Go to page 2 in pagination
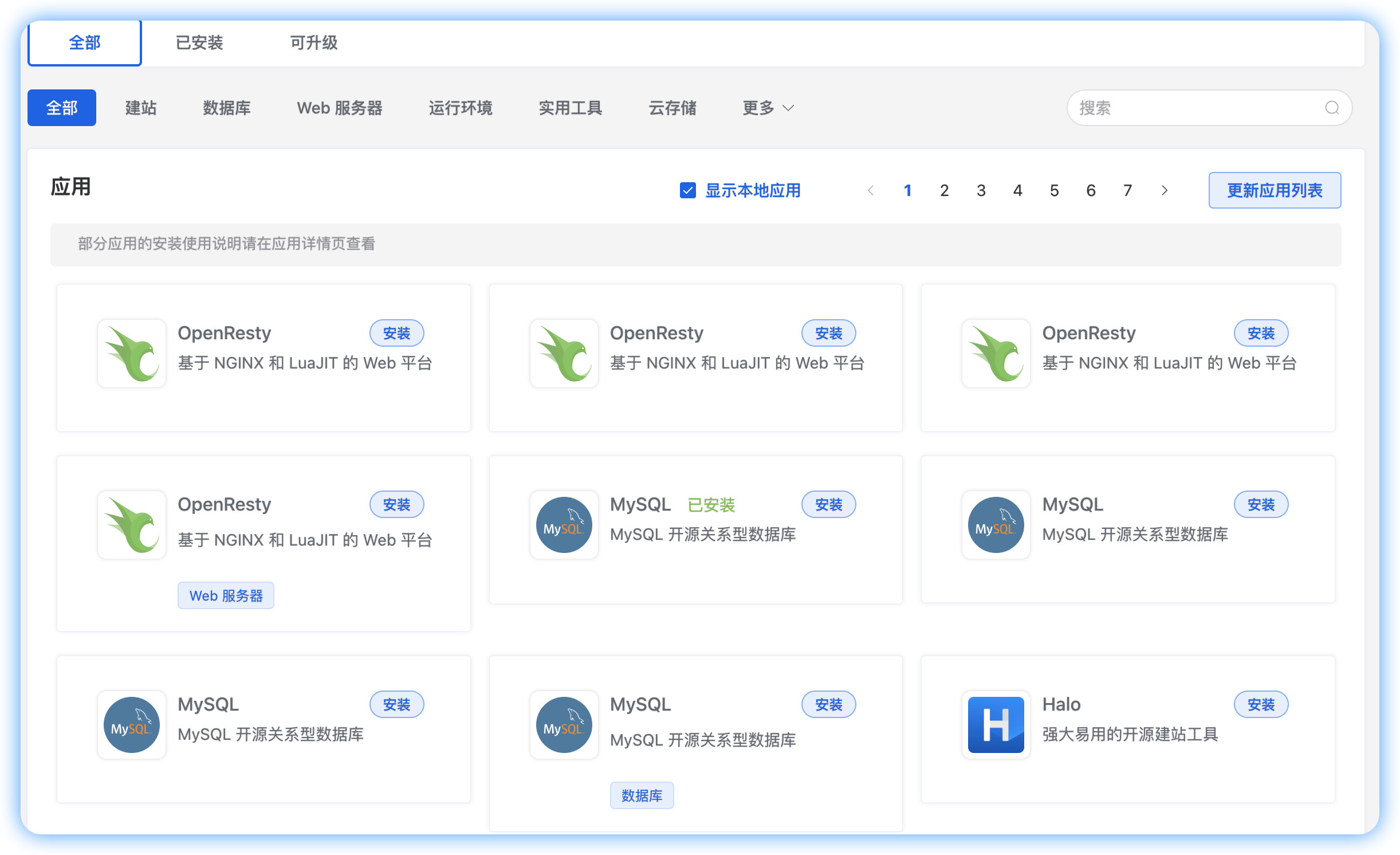 click(x=944, y=190)
